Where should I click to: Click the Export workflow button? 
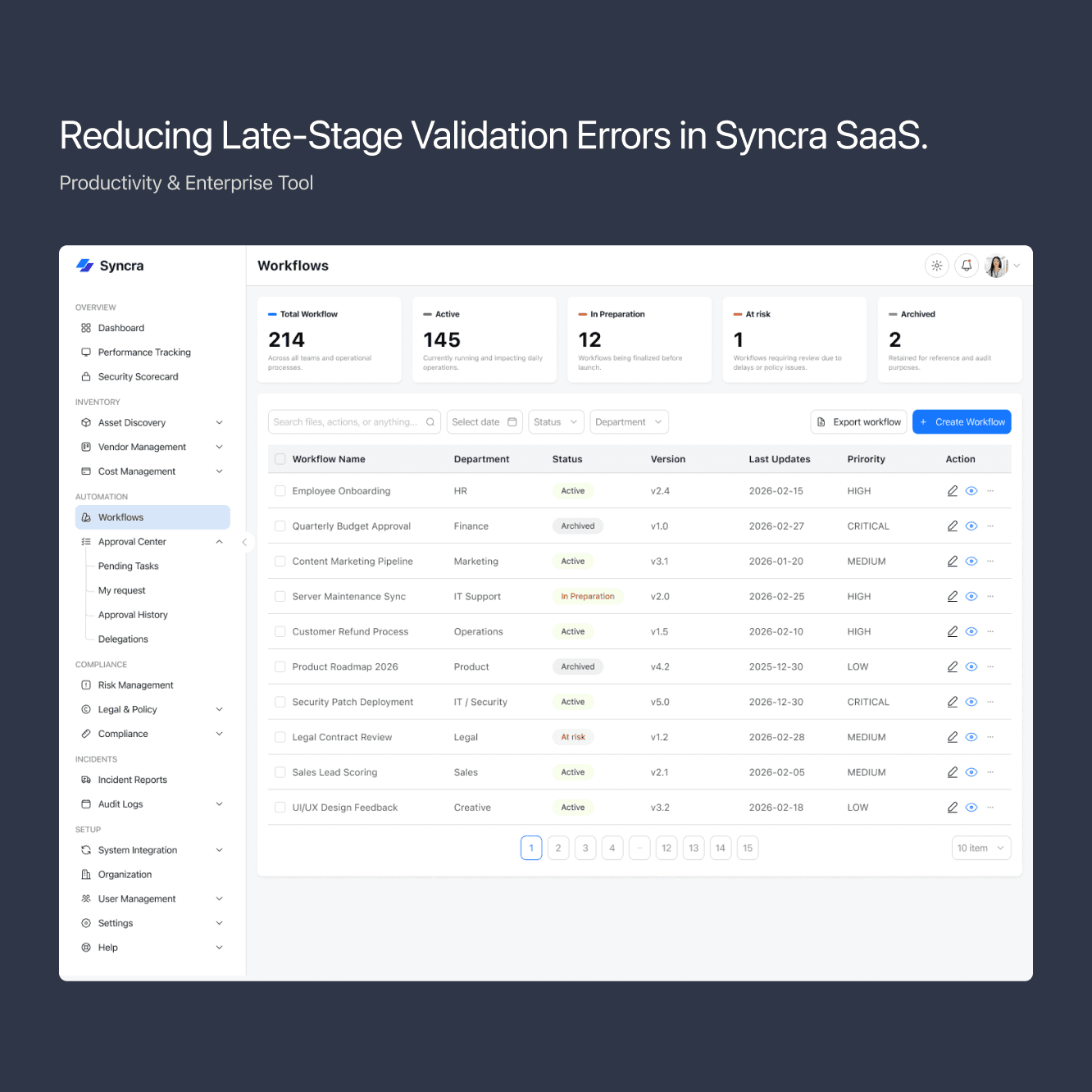point(859,422)
